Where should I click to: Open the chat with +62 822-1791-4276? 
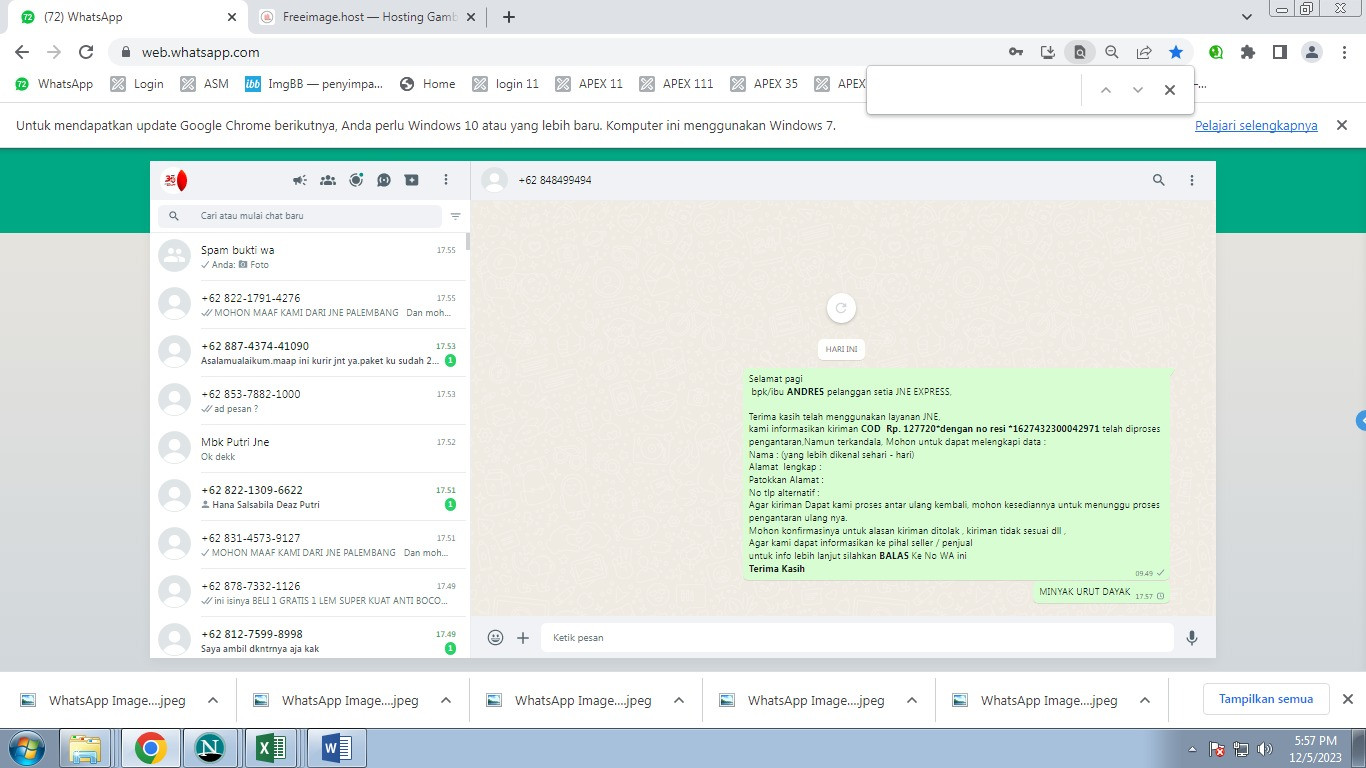point(308,305)
